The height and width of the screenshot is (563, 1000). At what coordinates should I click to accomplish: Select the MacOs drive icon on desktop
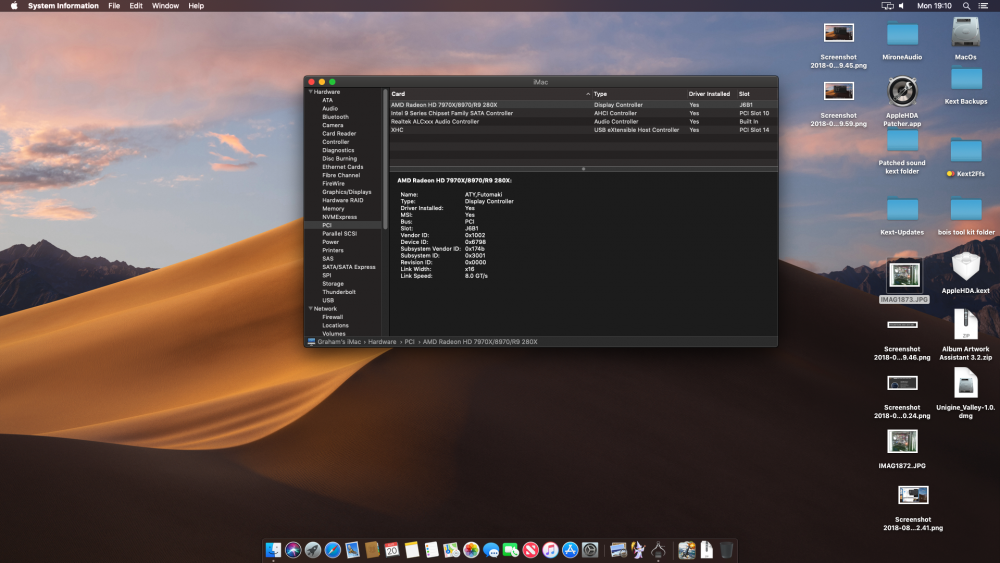coord(966,32)
